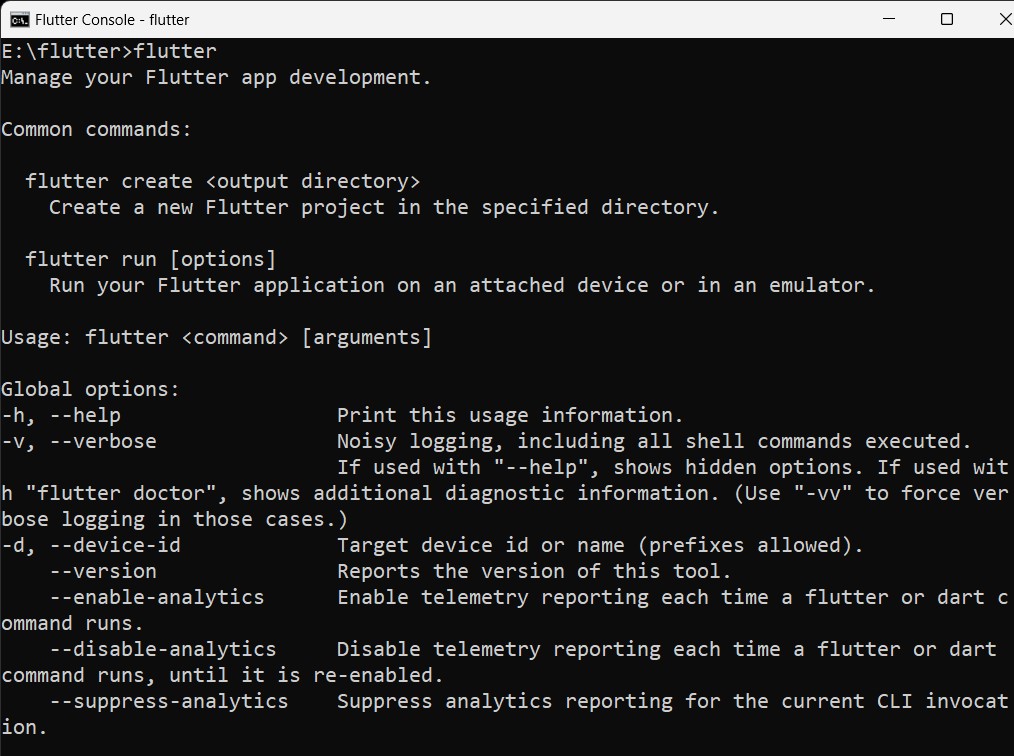This screenshot has height=756, width=1014.
Task: Click the "Usage: flutter <command> [arguments]" line
Action: point(217,338)
